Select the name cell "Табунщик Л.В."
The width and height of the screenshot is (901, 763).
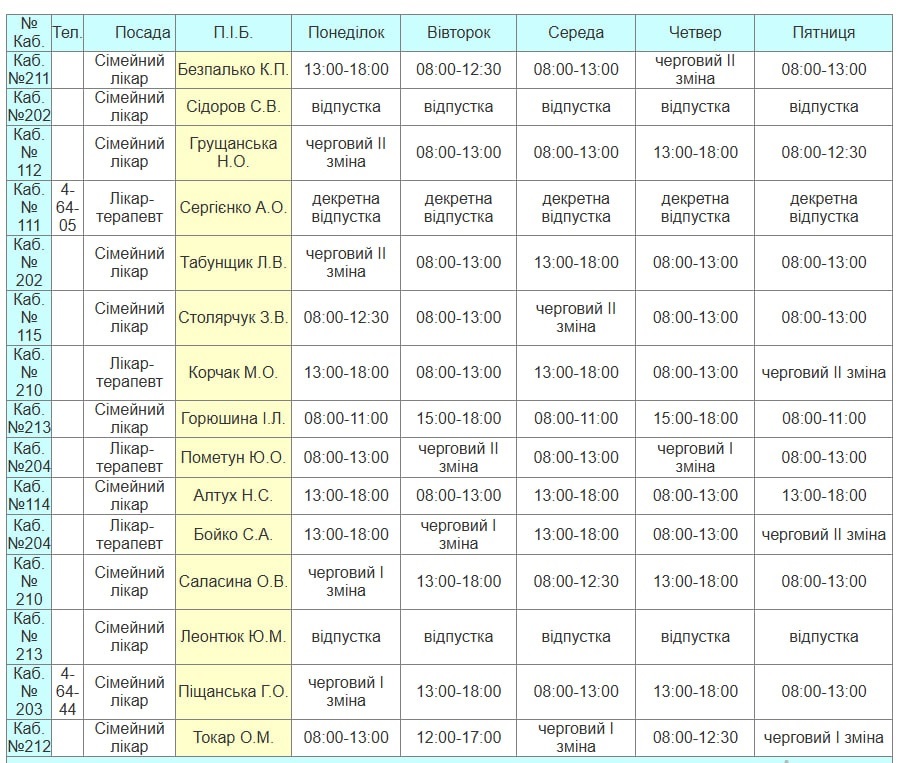pos(233,263)
